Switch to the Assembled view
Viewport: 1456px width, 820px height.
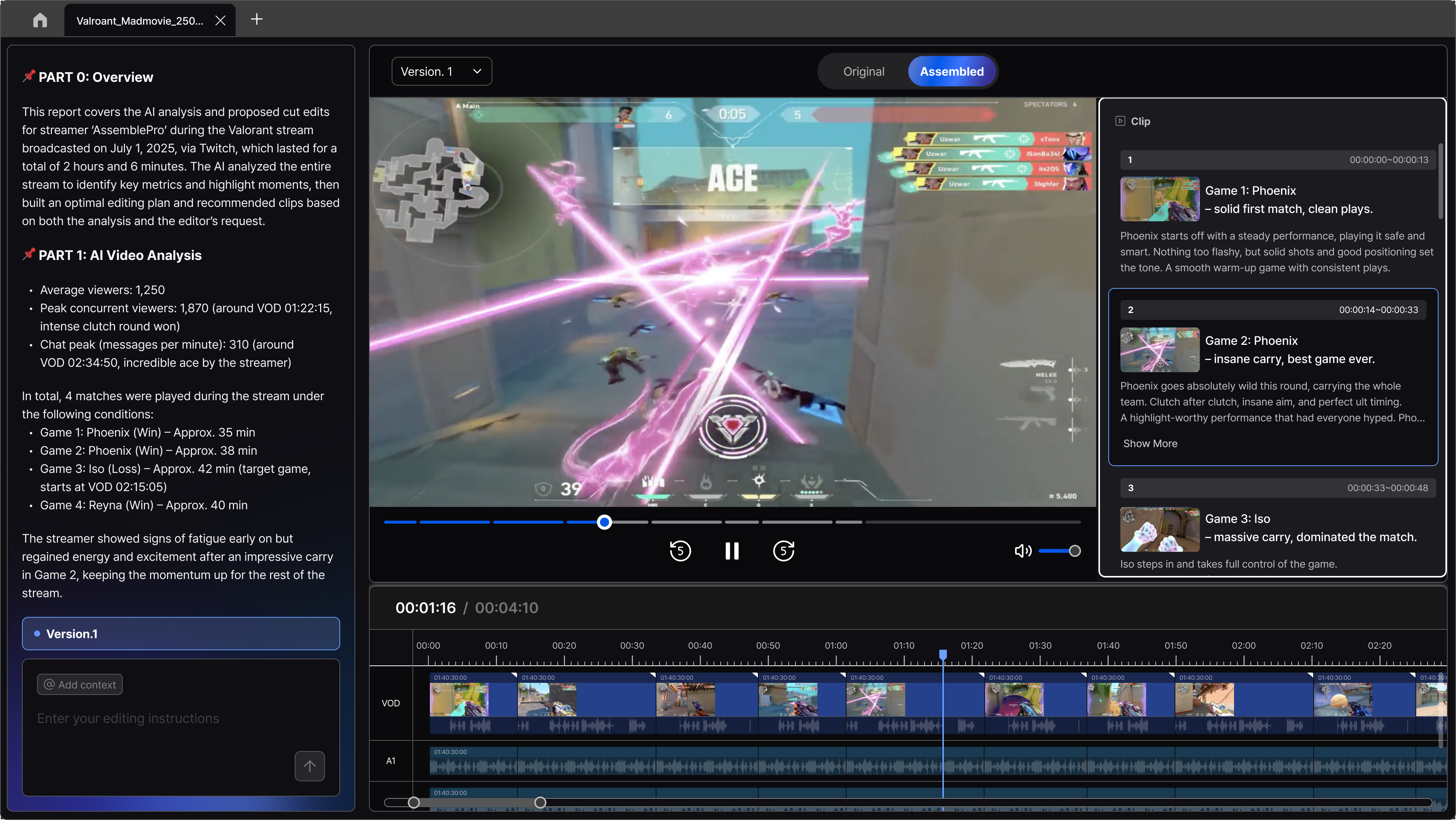(952, 71)
